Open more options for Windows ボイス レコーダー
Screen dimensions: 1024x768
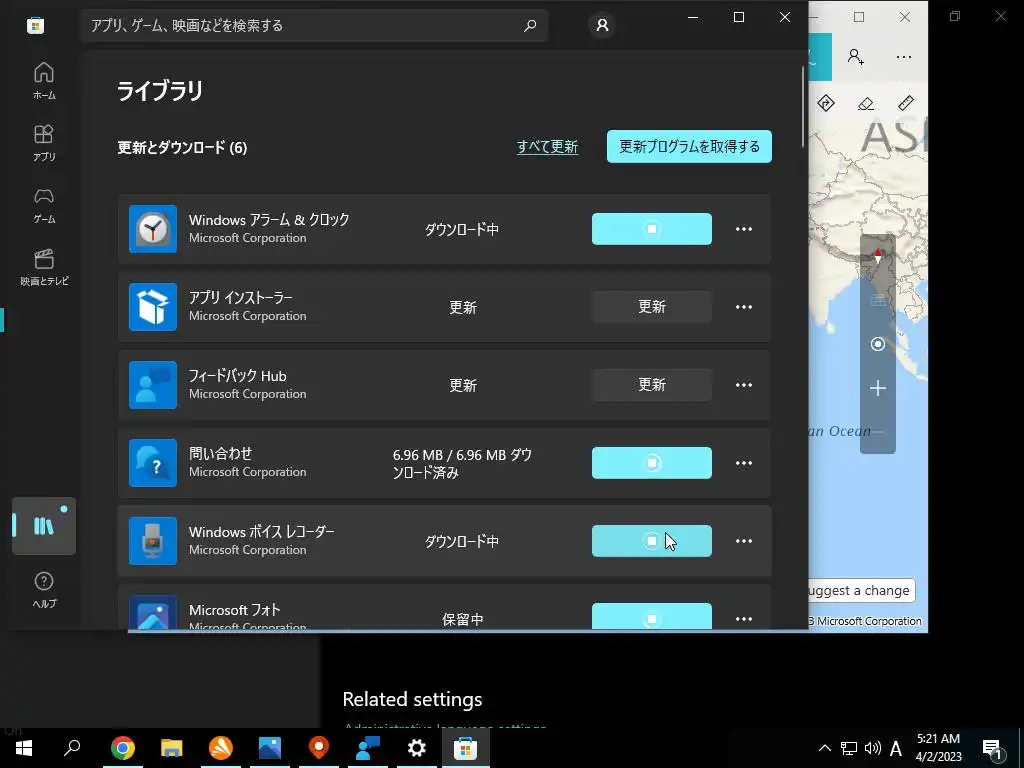pos(744,541)
